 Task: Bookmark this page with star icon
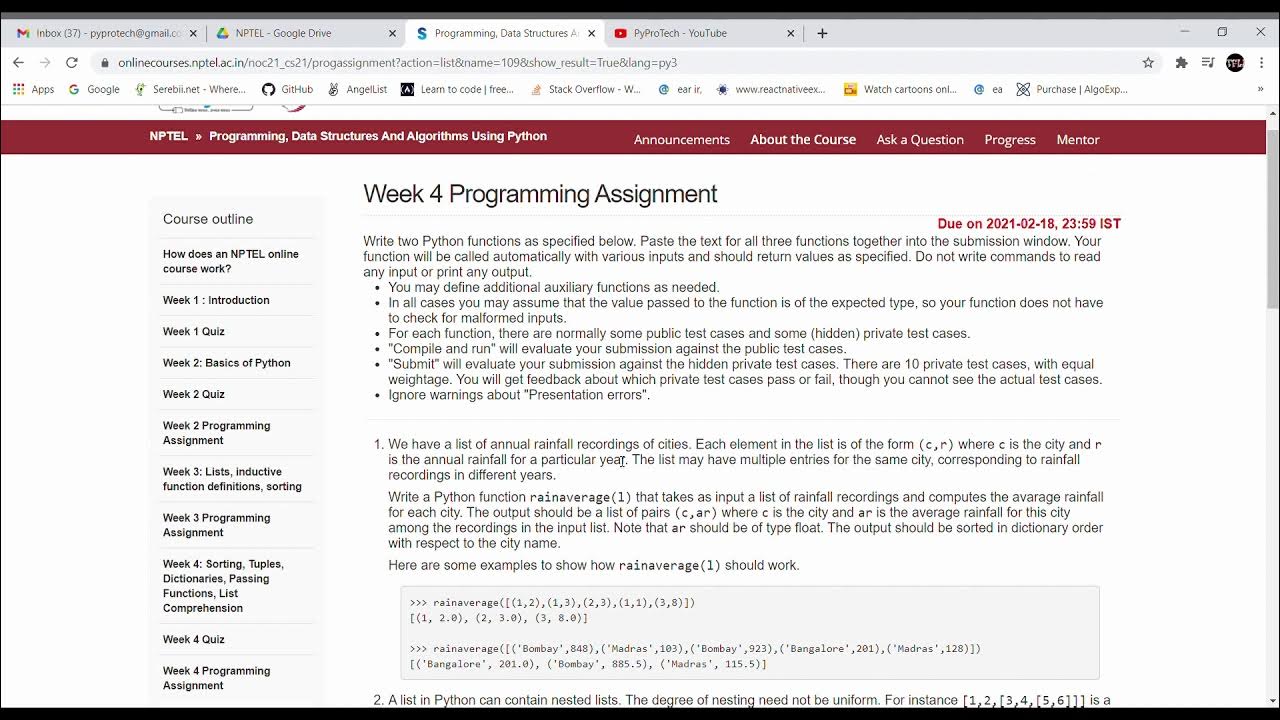(1148, 62)
